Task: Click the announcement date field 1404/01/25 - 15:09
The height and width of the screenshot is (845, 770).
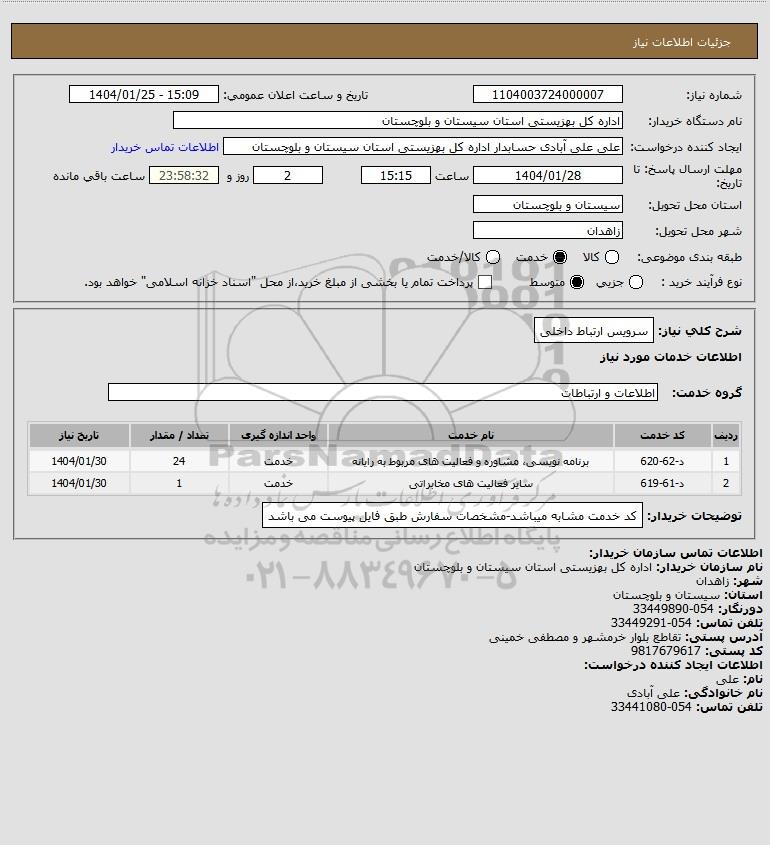Action: click(144, 94)
